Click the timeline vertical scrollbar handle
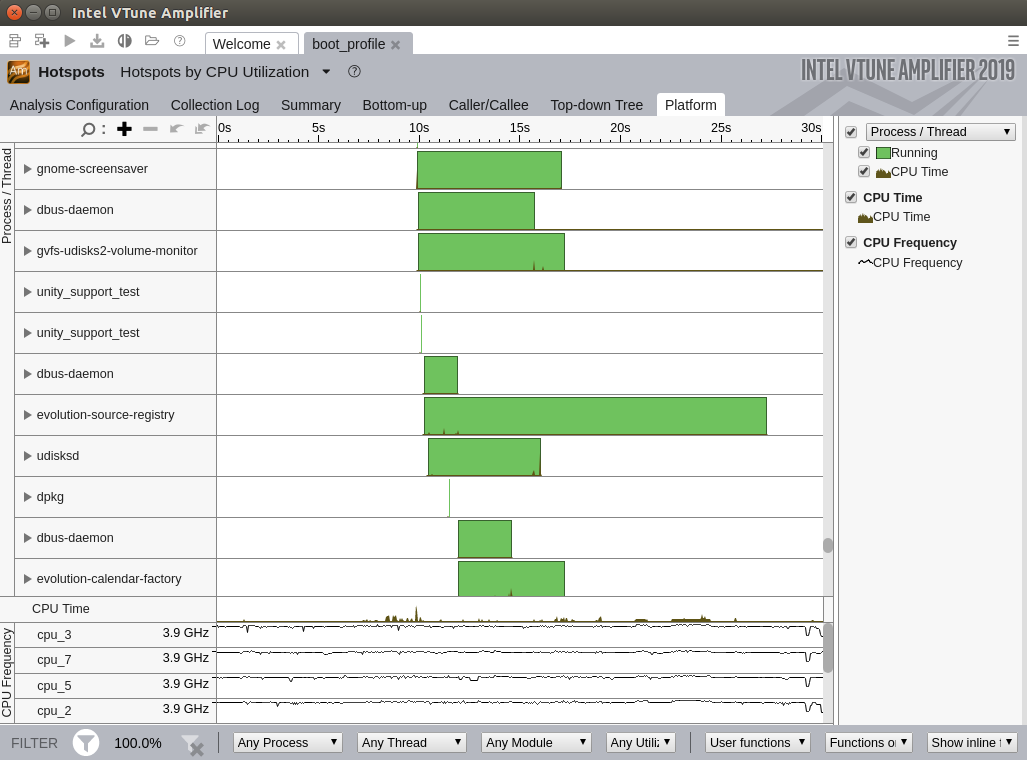This screenshot has height=760, width=1027. tap(828, 545)
